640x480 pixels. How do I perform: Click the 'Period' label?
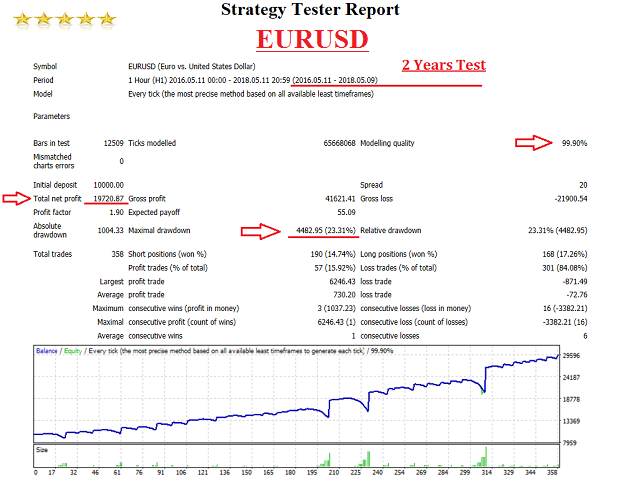[x=43, y=80]
